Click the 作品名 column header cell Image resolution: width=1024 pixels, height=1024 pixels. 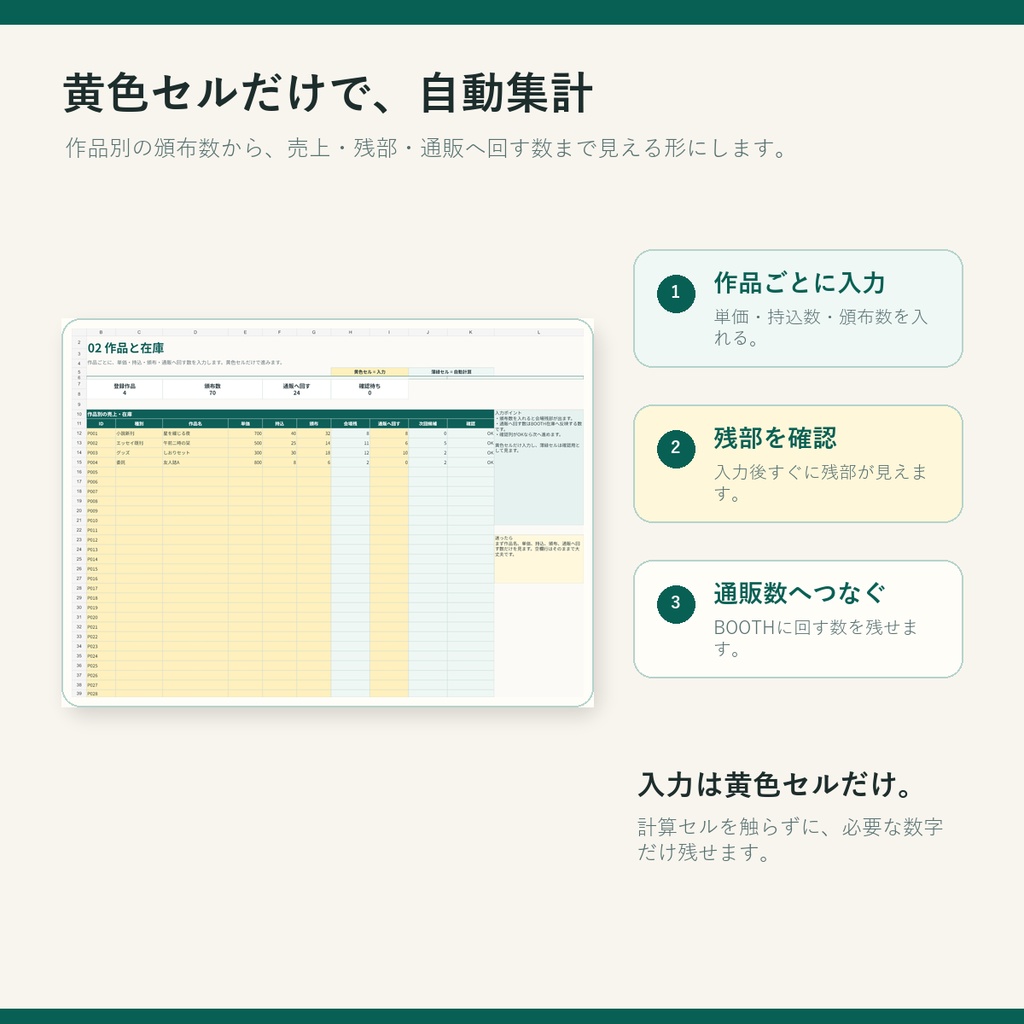tap(195, 424)
